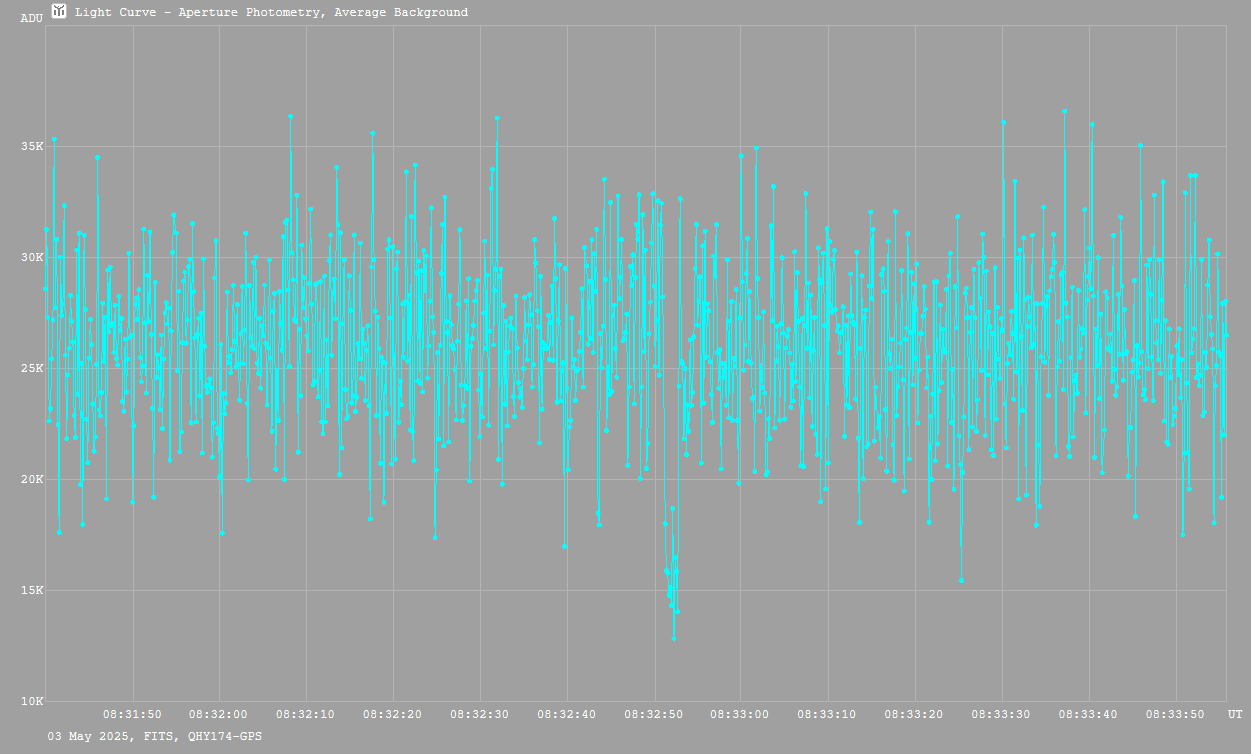This screenshot has height=754, width=1251.
Task: Click the 20K value on the Y axis
Action: (x=33, y=480)
